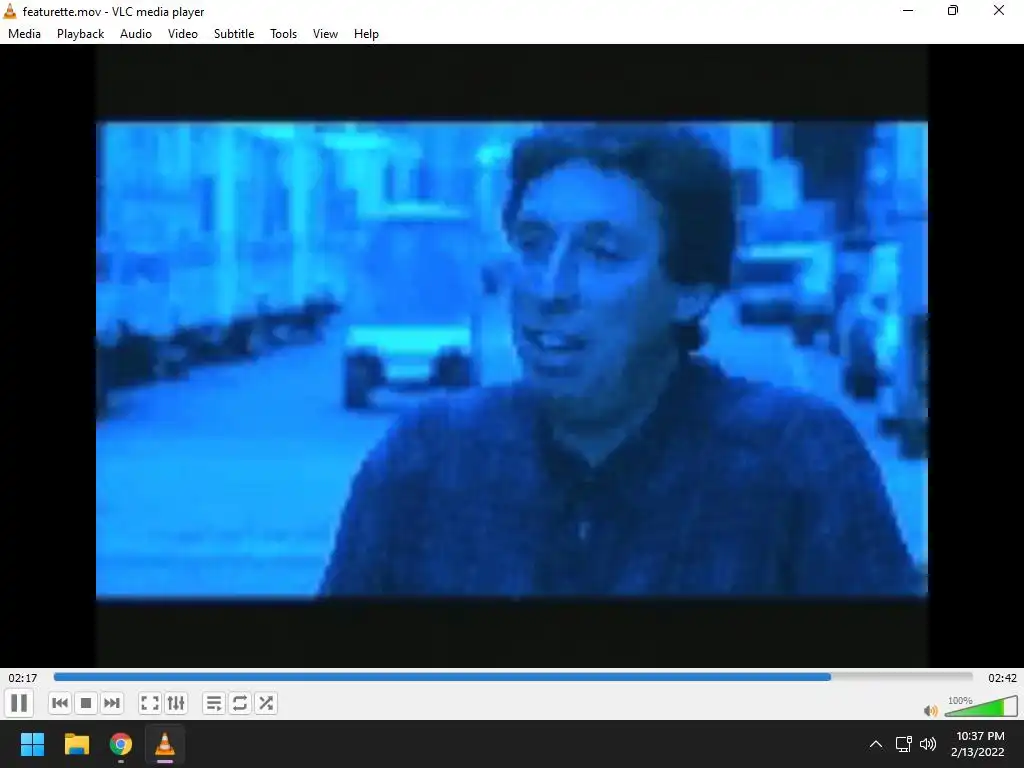Open the Tools menu
Image resolution: width=1024 pixels, height=768 pixels.
(283, 34)
